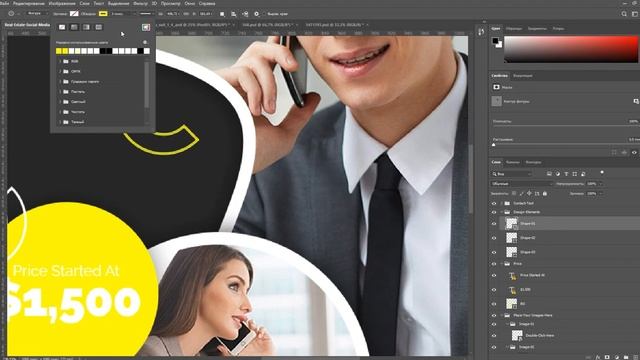Switch to the Swatches tab in Color panel
The image size is (640, 360).
click(x=514, y=29)
